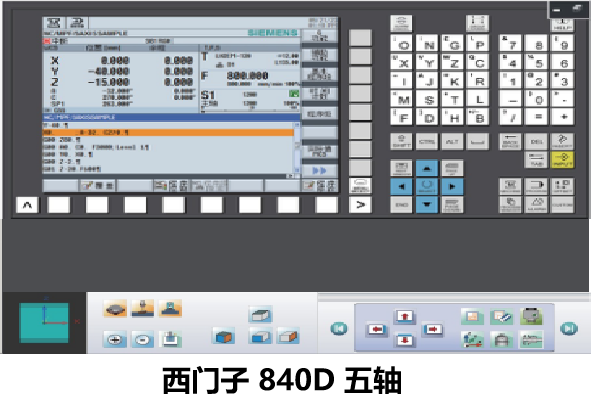Click the blue down cursor key

[x=427, y=205]
